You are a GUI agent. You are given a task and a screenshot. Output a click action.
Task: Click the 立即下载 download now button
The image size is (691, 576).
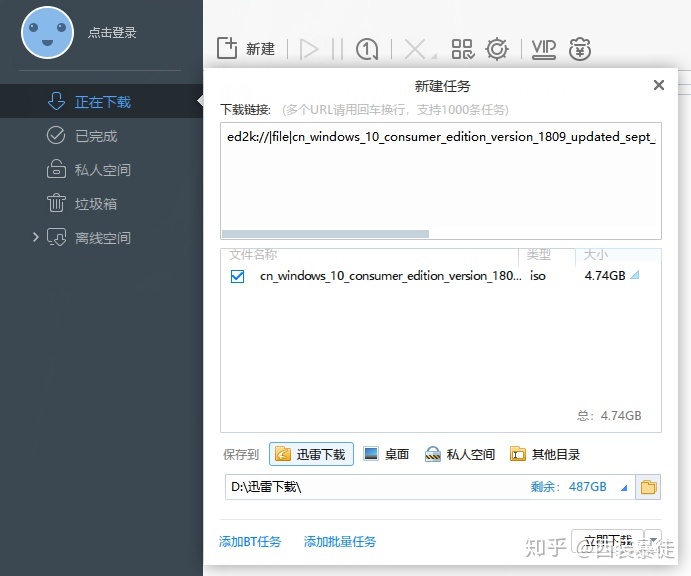coord(608,540)
